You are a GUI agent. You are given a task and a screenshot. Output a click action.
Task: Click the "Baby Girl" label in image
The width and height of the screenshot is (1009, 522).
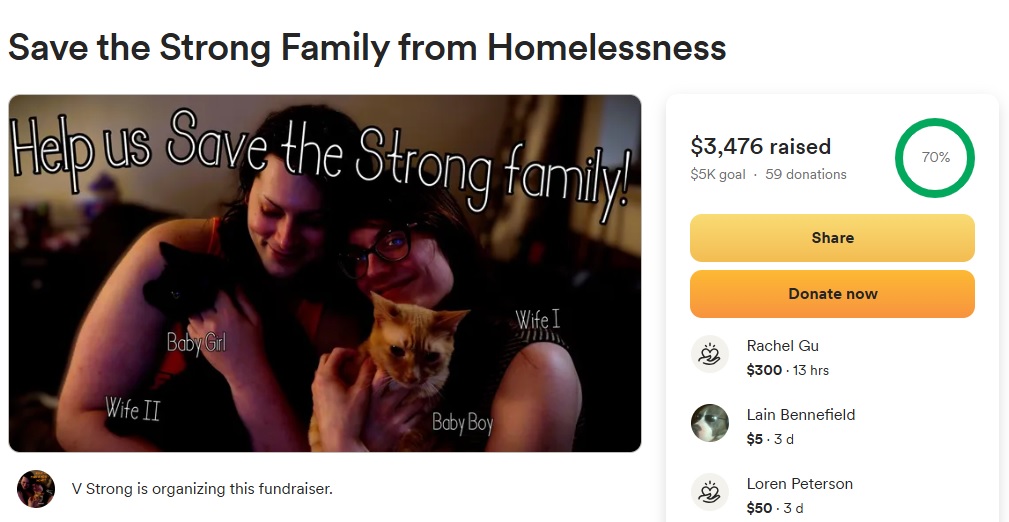[196, 342]
